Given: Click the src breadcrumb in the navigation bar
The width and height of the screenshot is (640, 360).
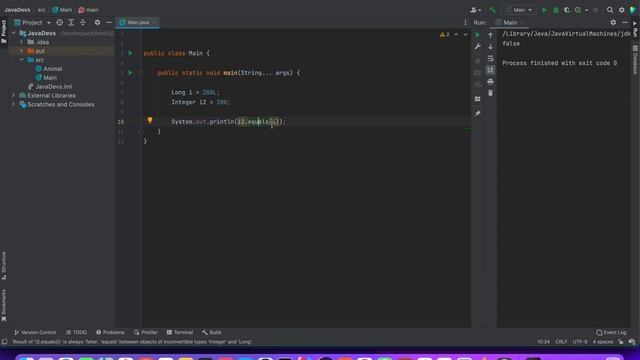Looking at the screenshot, I should tap(42, 10).
